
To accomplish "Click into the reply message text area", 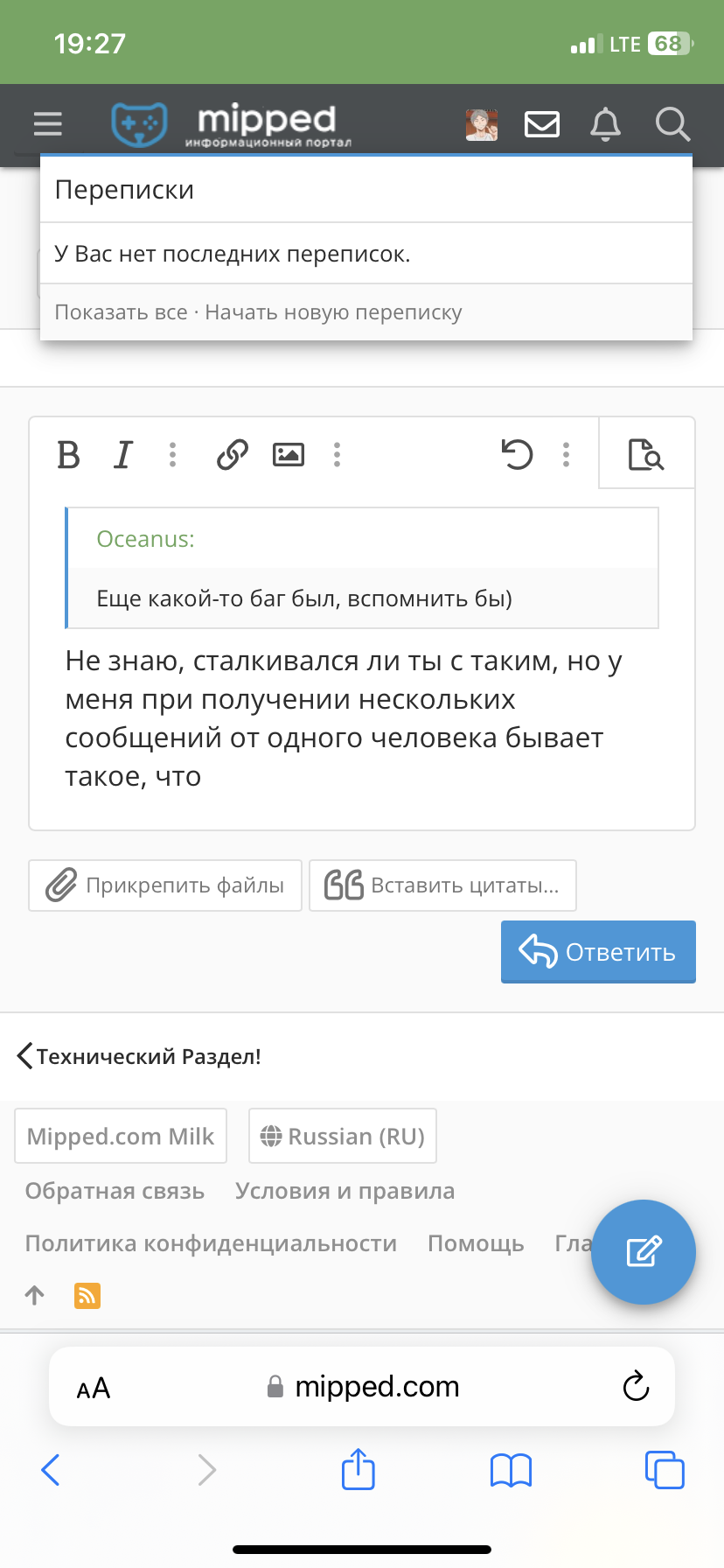I will [362, 718].
